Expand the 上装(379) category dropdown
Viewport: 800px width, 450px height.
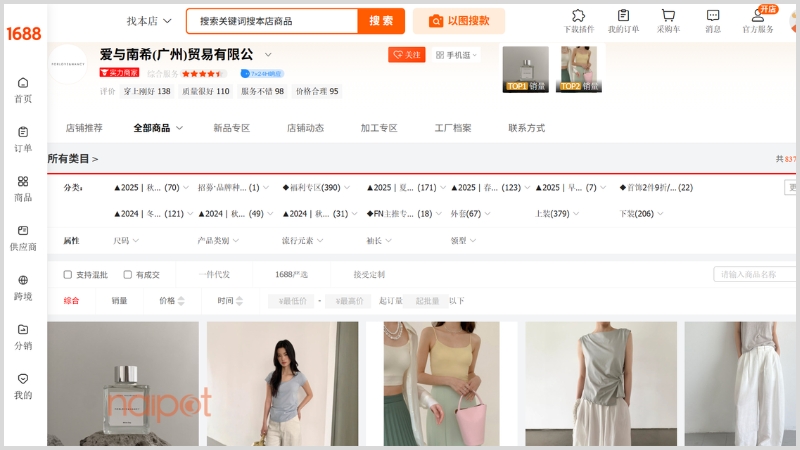557,214
